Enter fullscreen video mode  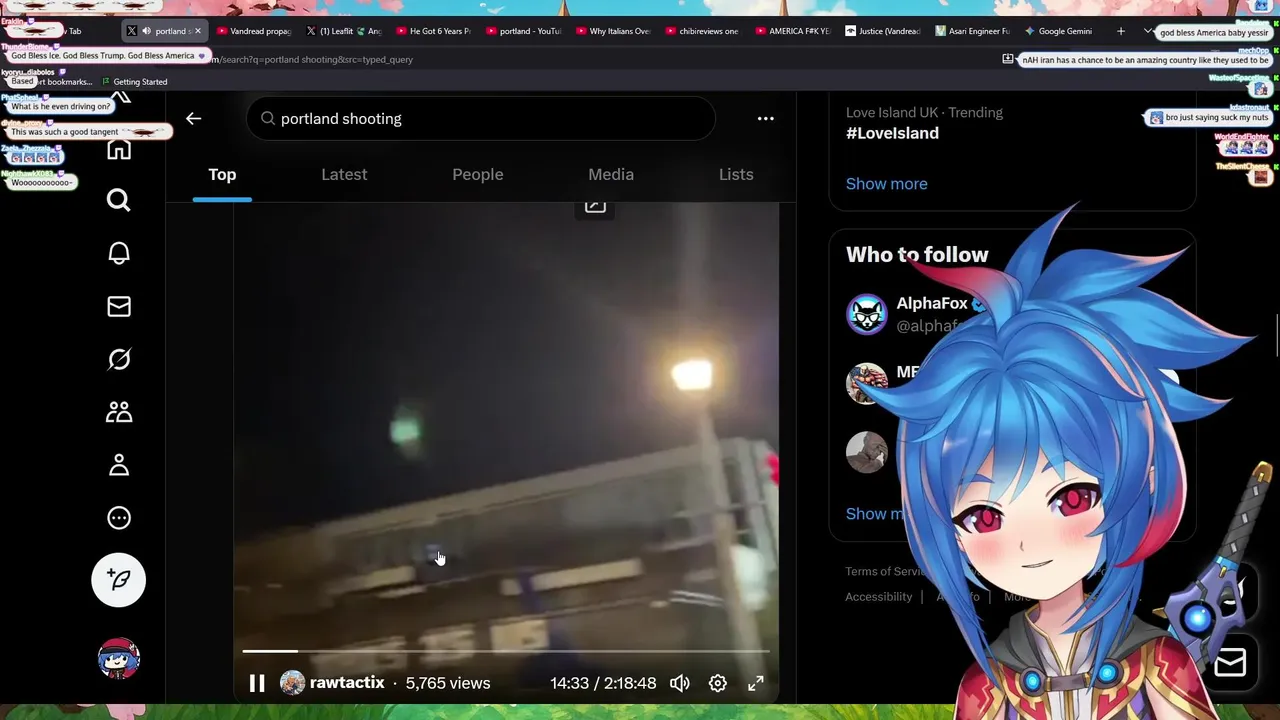(x=756, y=683)
